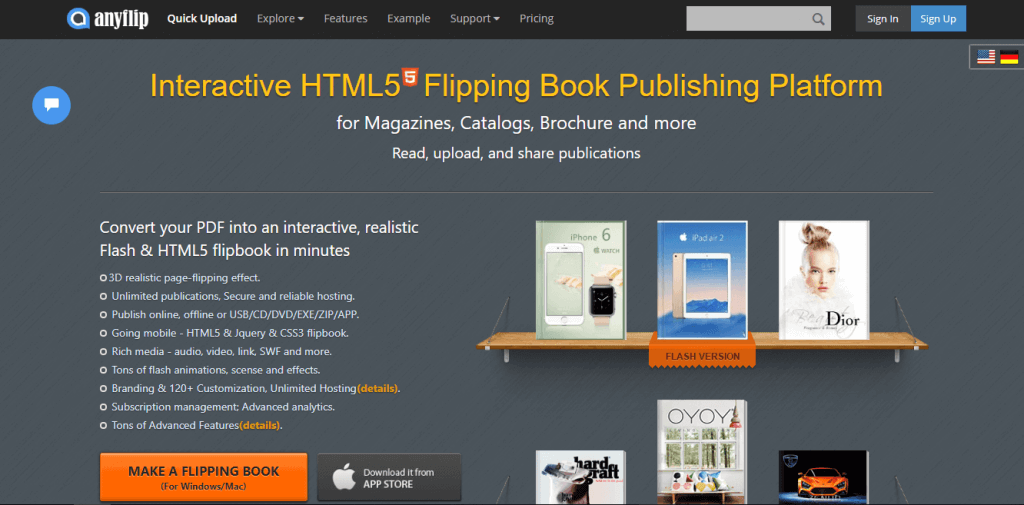
Task: Open details link after Unlimited Hosting
Action: pyautogui.click(x=377, y=388)
